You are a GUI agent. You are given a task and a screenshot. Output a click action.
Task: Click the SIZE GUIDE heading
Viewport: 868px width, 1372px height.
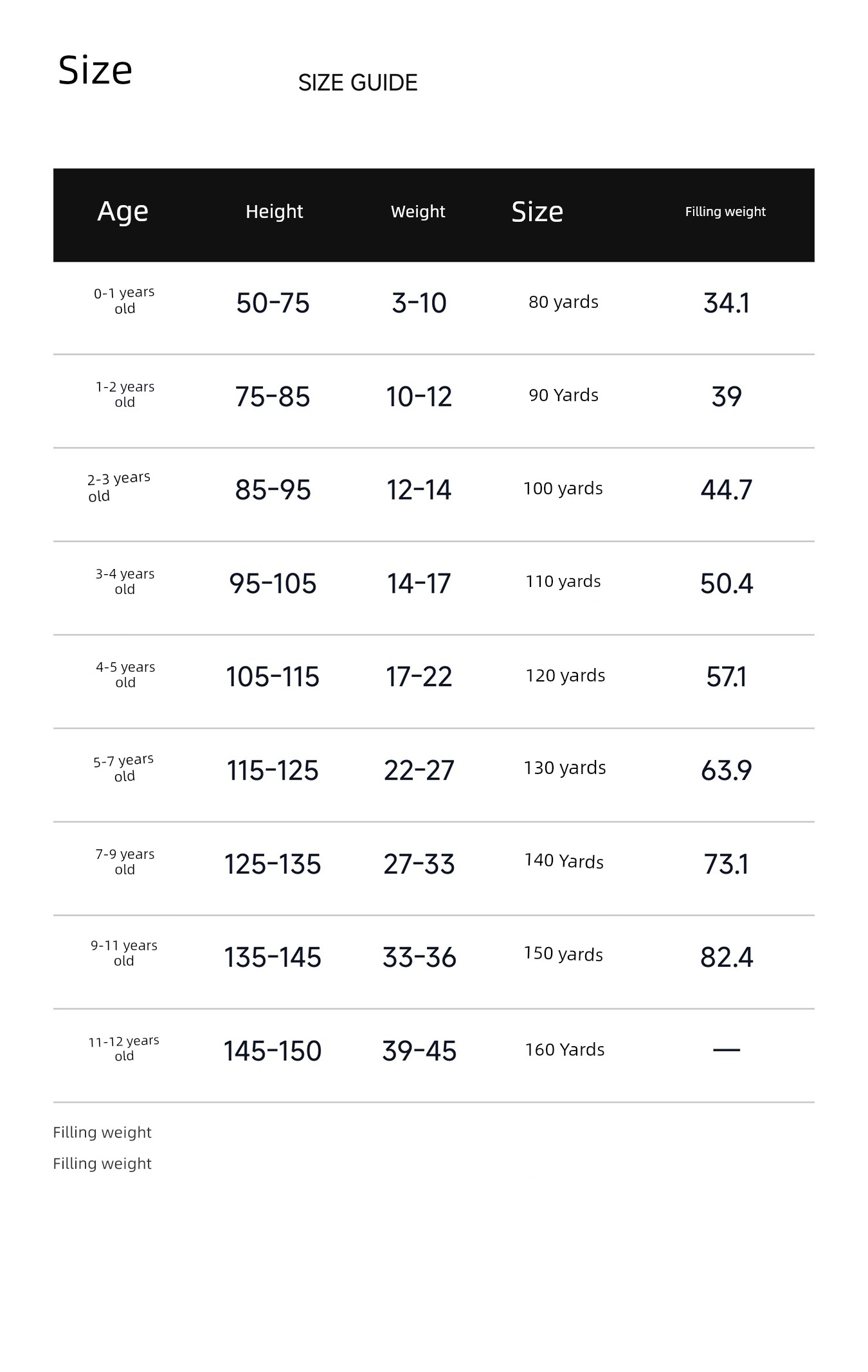coord(357,83)
